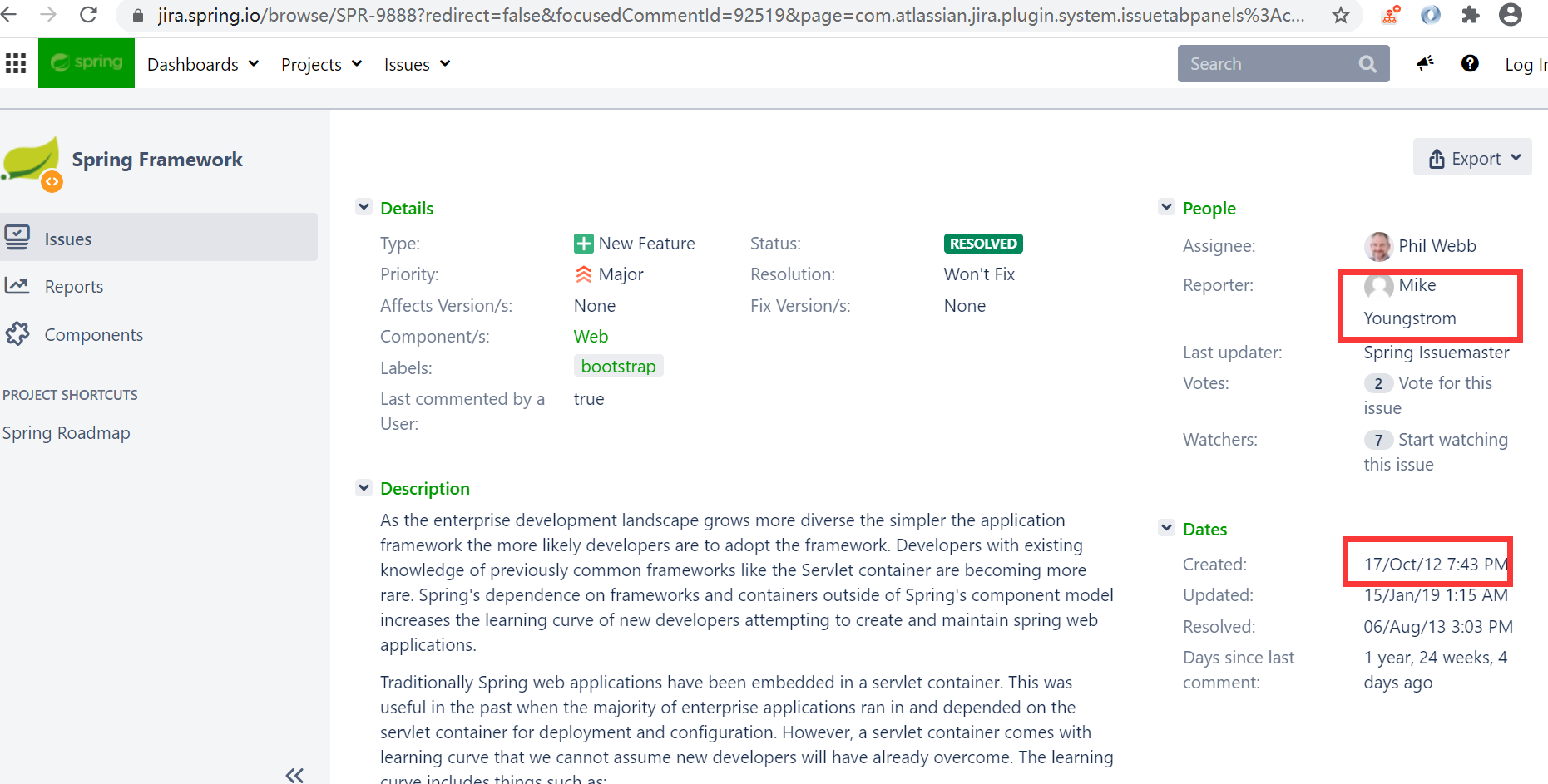The width and height of the screenshot is (1548, 784).
Task: Open the help question mark icon
Action: point(1470,63)
